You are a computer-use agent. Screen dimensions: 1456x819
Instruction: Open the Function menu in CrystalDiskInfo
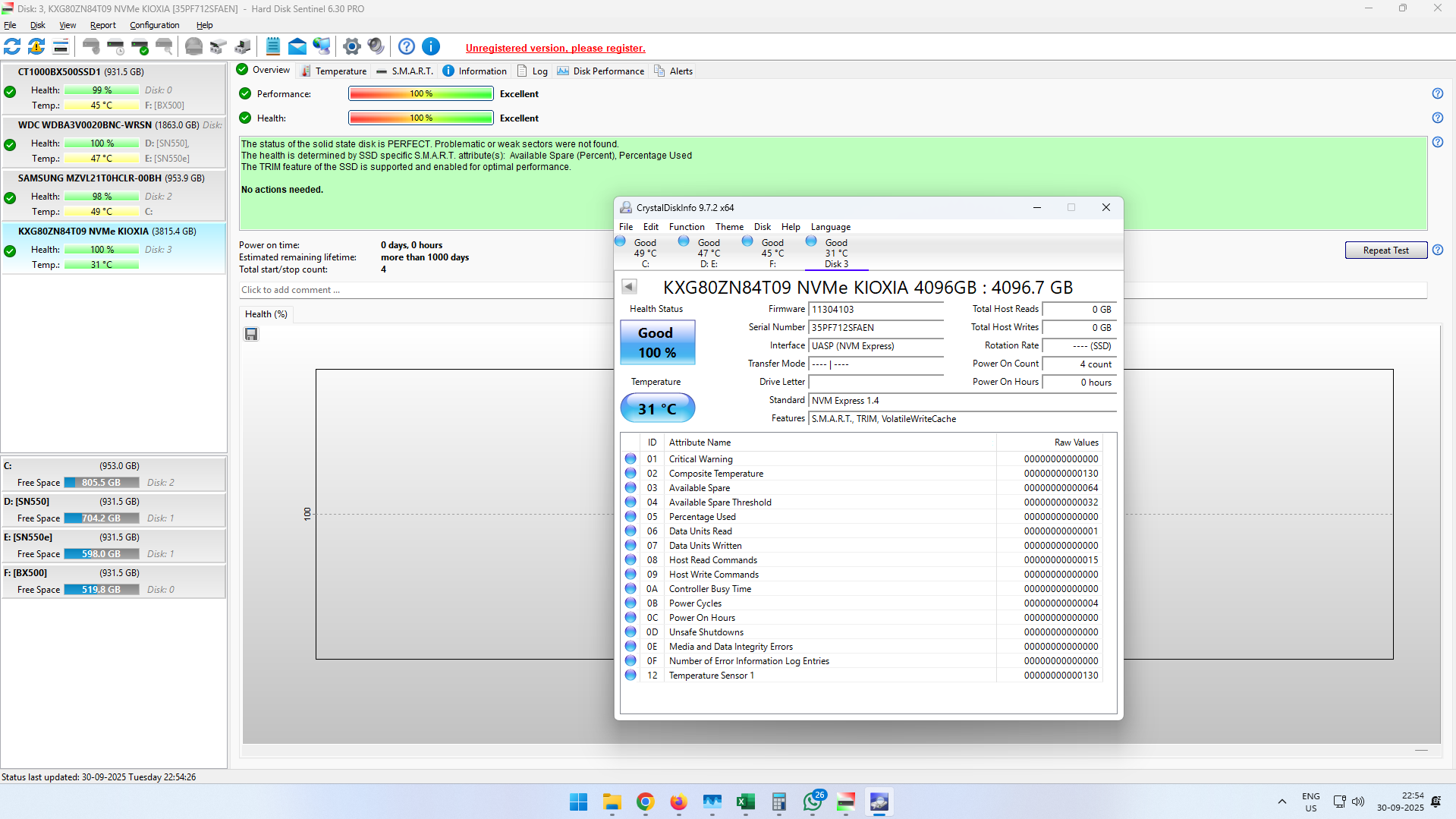click(687, 227)
